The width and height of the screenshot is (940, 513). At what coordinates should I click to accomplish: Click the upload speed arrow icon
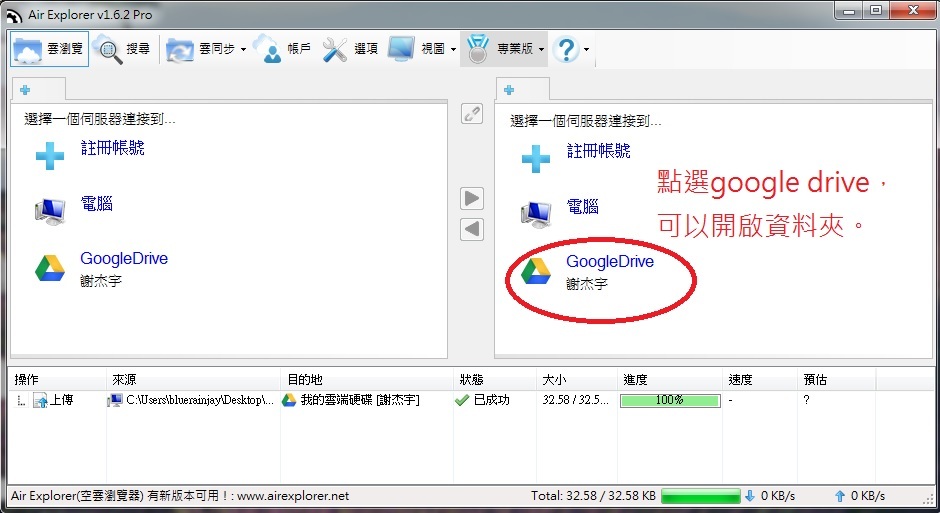[840, 496]
